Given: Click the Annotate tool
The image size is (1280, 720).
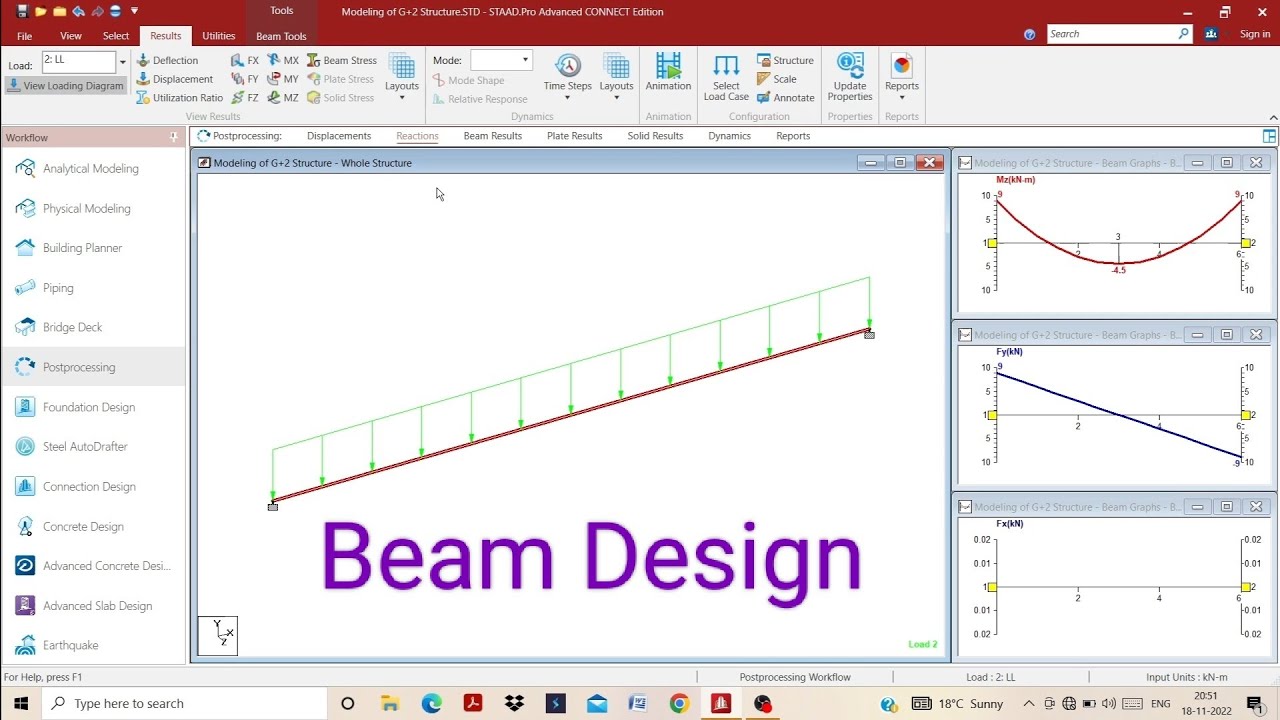Looking at the screenshot, I should tap(786, 98).
